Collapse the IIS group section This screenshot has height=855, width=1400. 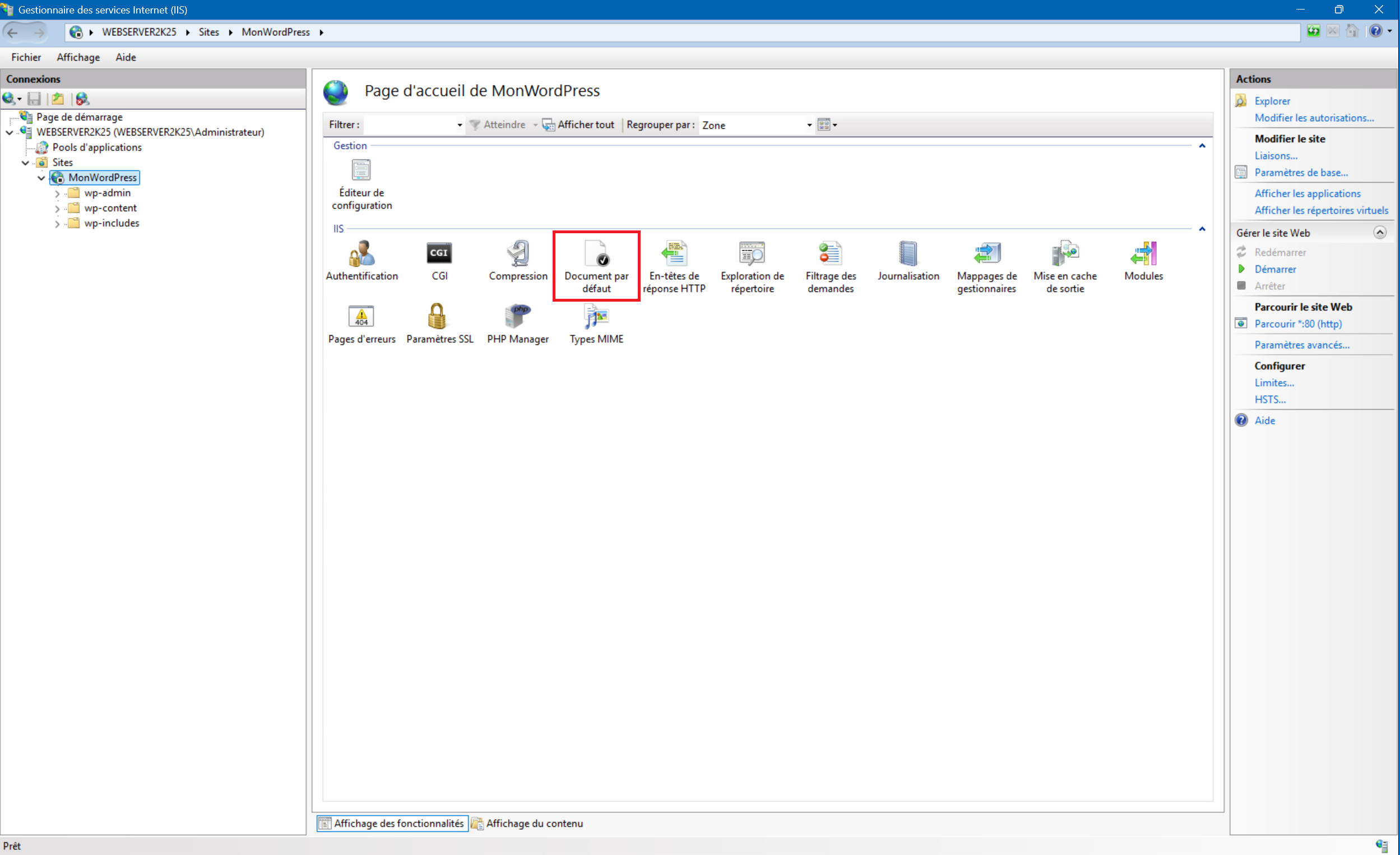pos(1202,229)
